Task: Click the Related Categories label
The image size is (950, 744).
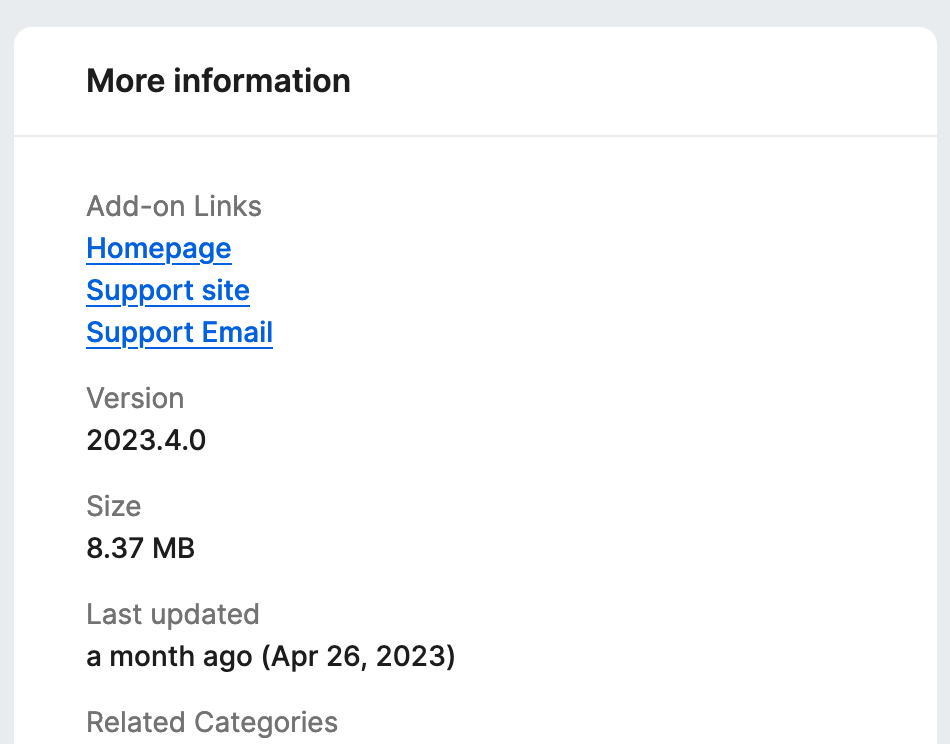Action: point(212,723)
